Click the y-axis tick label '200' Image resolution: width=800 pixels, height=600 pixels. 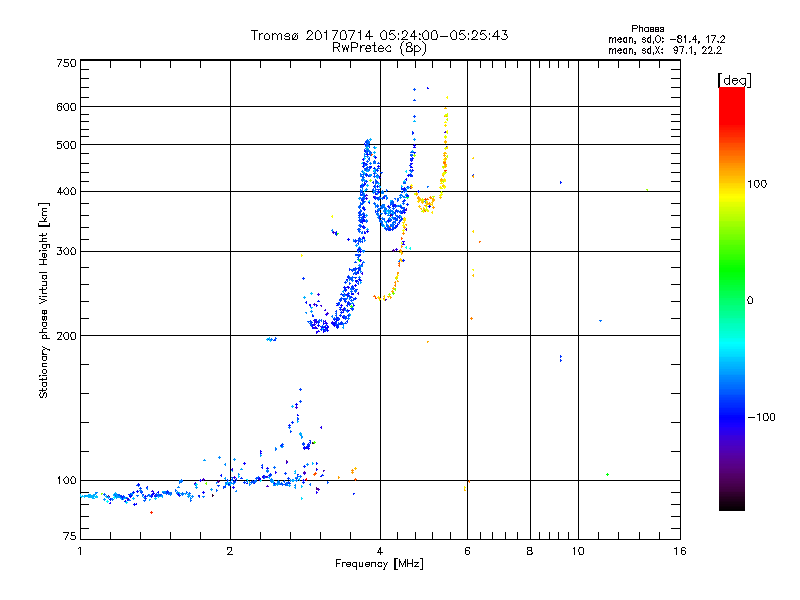click(66, 336)
